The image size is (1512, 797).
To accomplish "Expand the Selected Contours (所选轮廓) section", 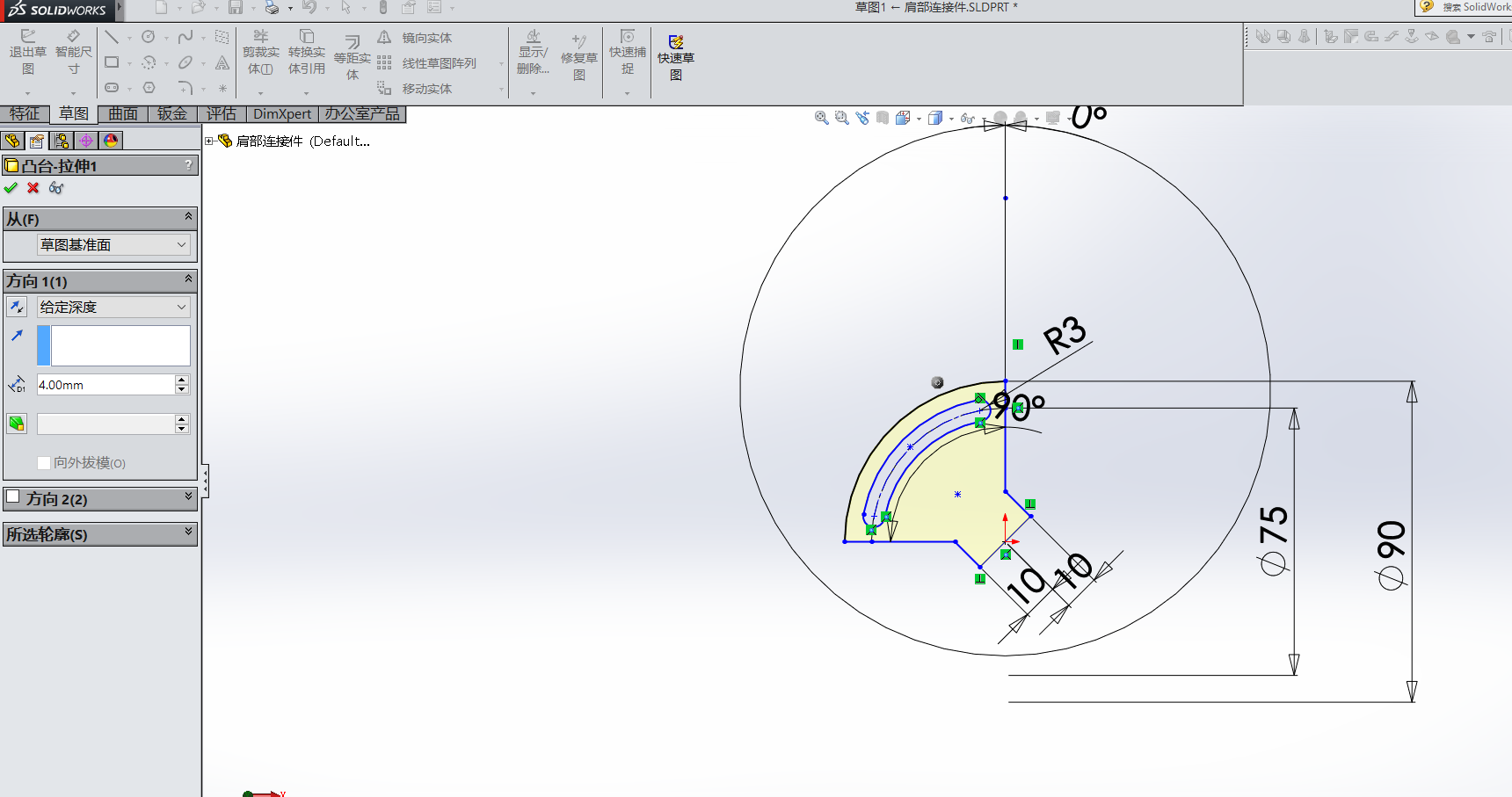I will 188,533.
